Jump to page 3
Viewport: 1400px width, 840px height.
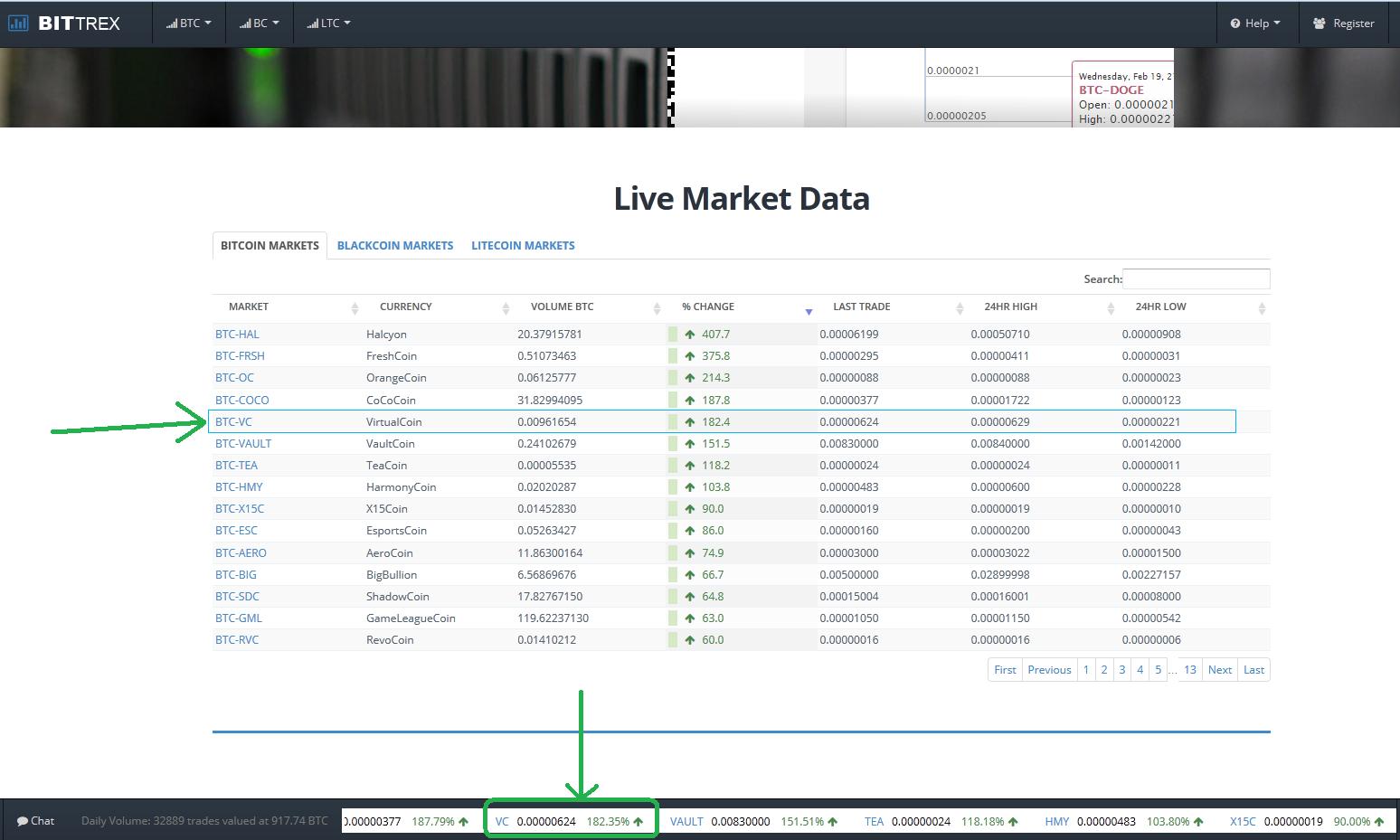tap(1122, 669)
